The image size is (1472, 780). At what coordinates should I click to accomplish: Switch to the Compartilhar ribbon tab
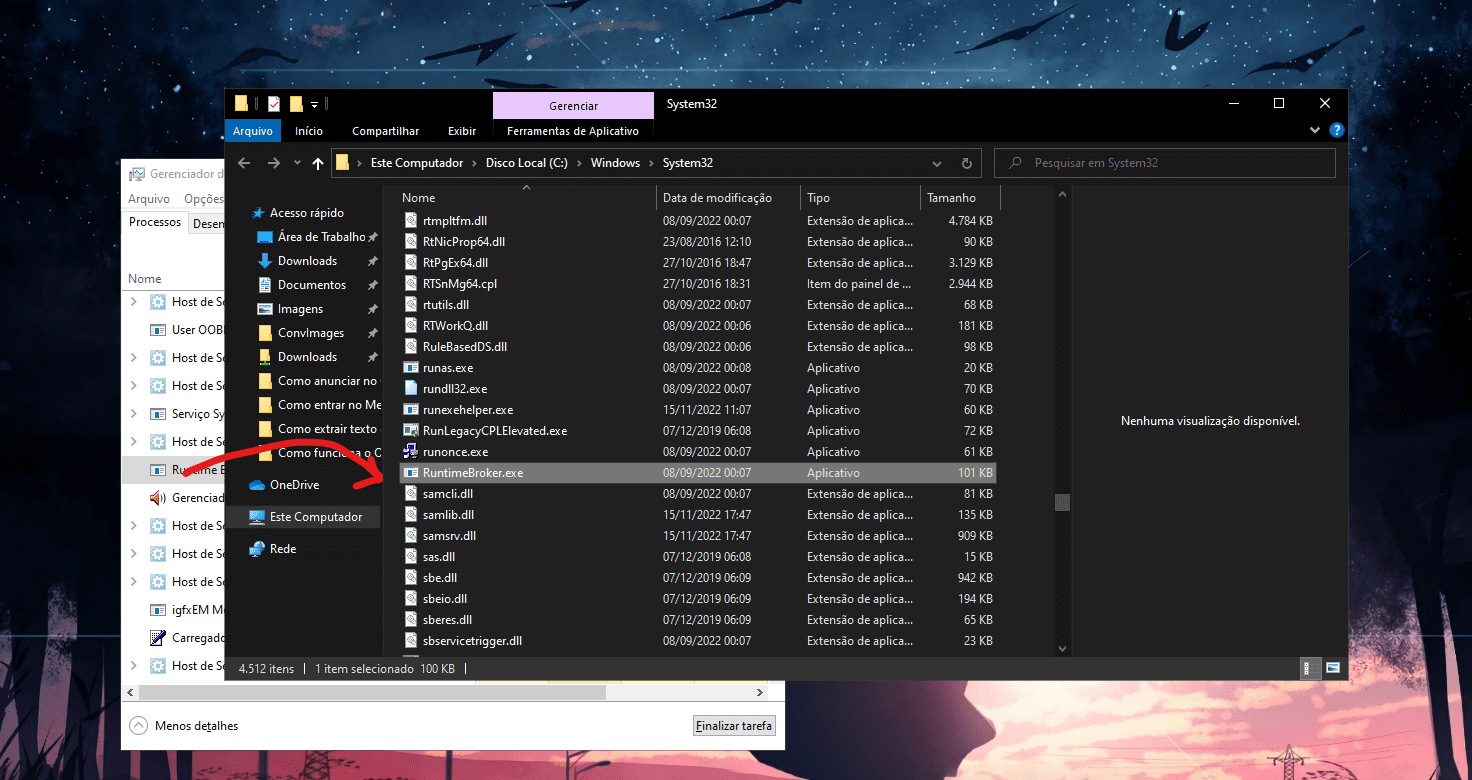click(385, 131)
